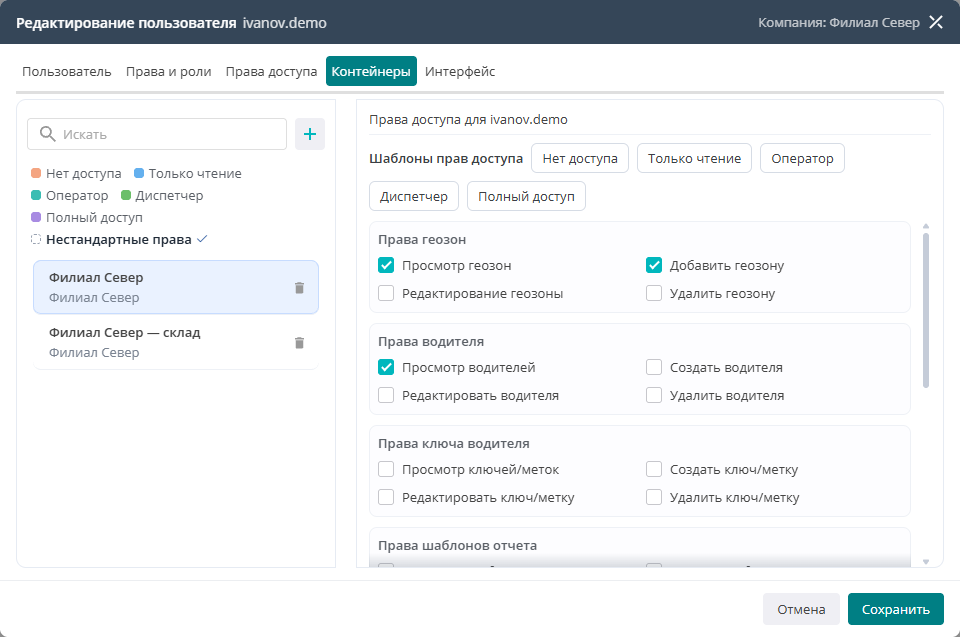Open the Интерфейс tab
The image size is (960, 637).
pyautogui.click(x=460, y=72)
